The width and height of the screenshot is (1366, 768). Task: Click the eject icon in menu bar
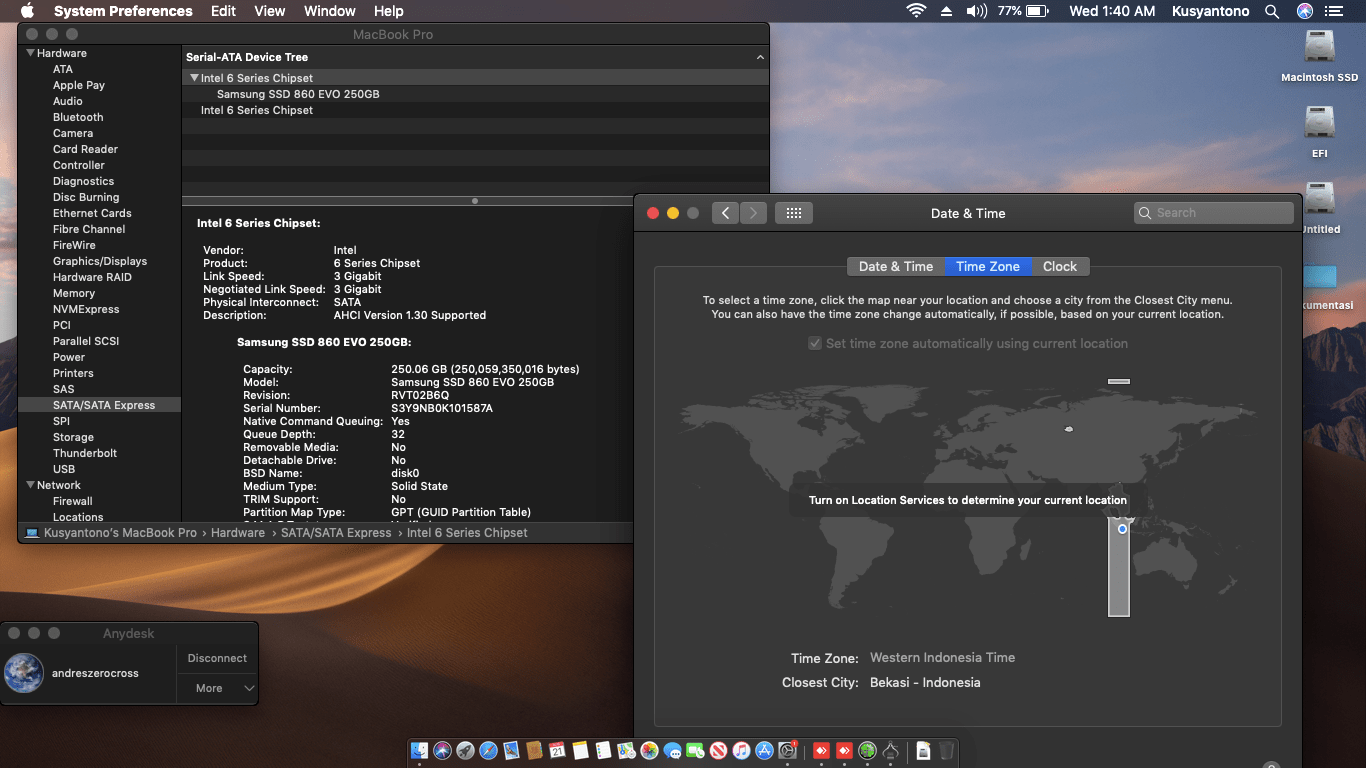(x=946, y=11)
